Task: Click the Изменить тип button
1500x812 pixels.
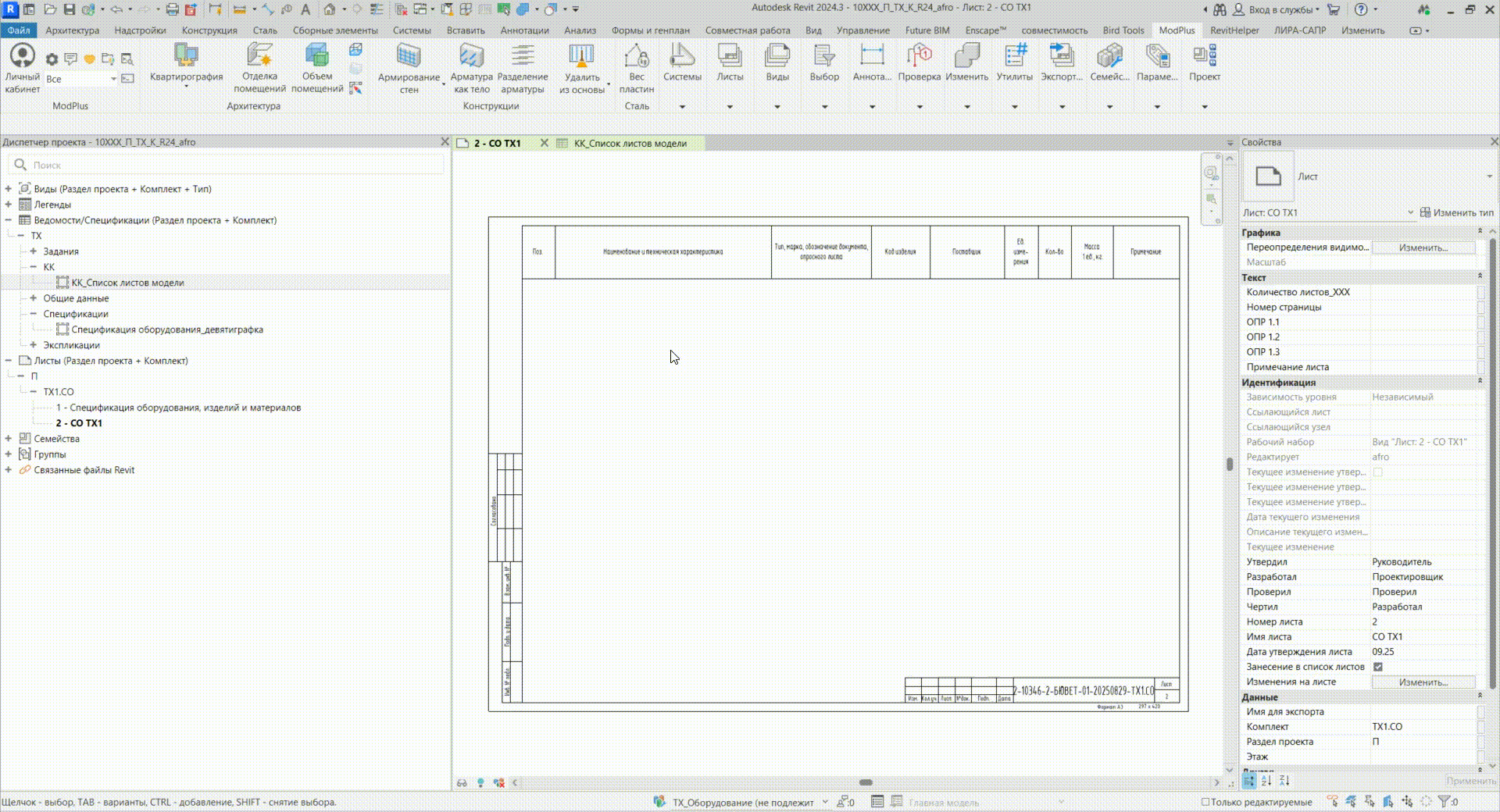Action: click(1456, 212)
